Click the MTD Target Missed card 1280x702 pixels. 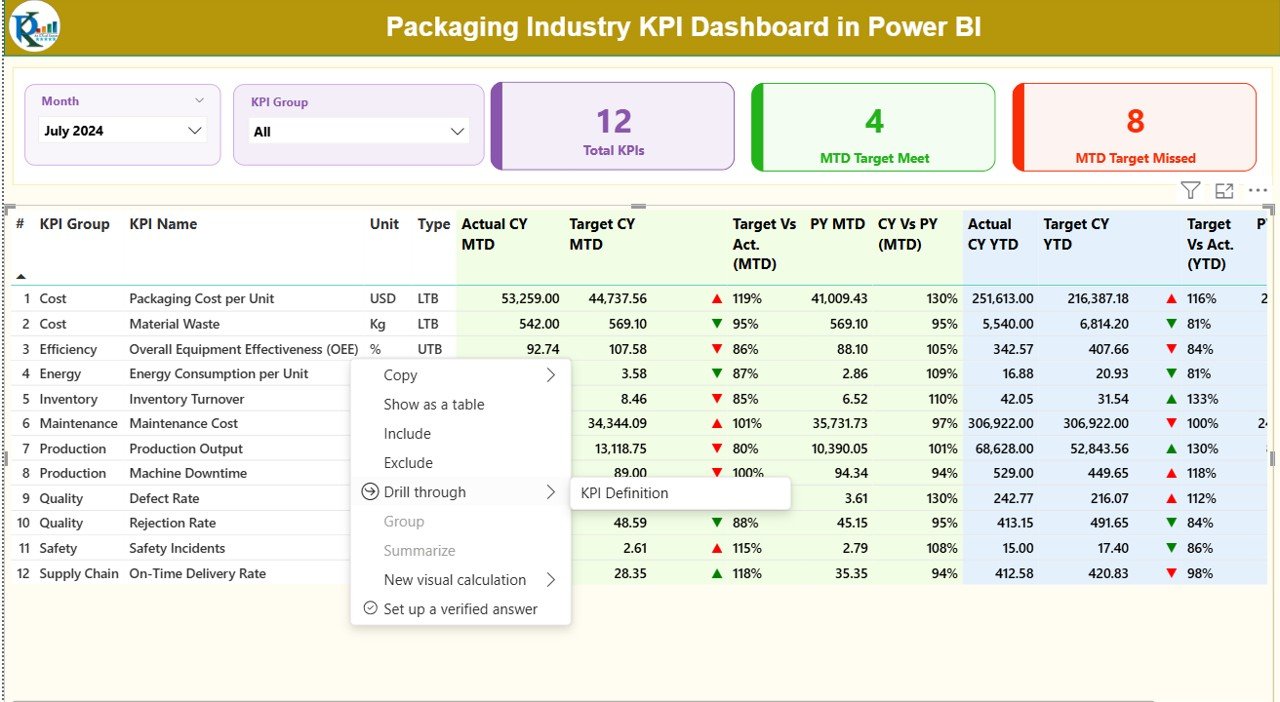click(1135, 127)
